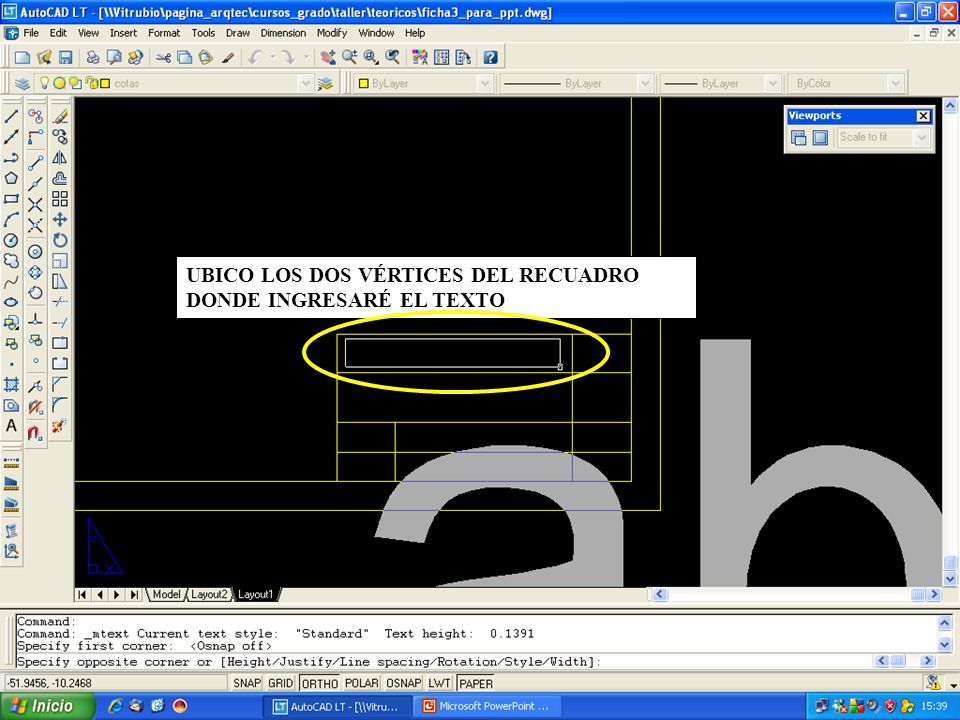Select the Revision Cloud tool
The image size is (960, 720).
pyautogui.click(x=11, y=261)
